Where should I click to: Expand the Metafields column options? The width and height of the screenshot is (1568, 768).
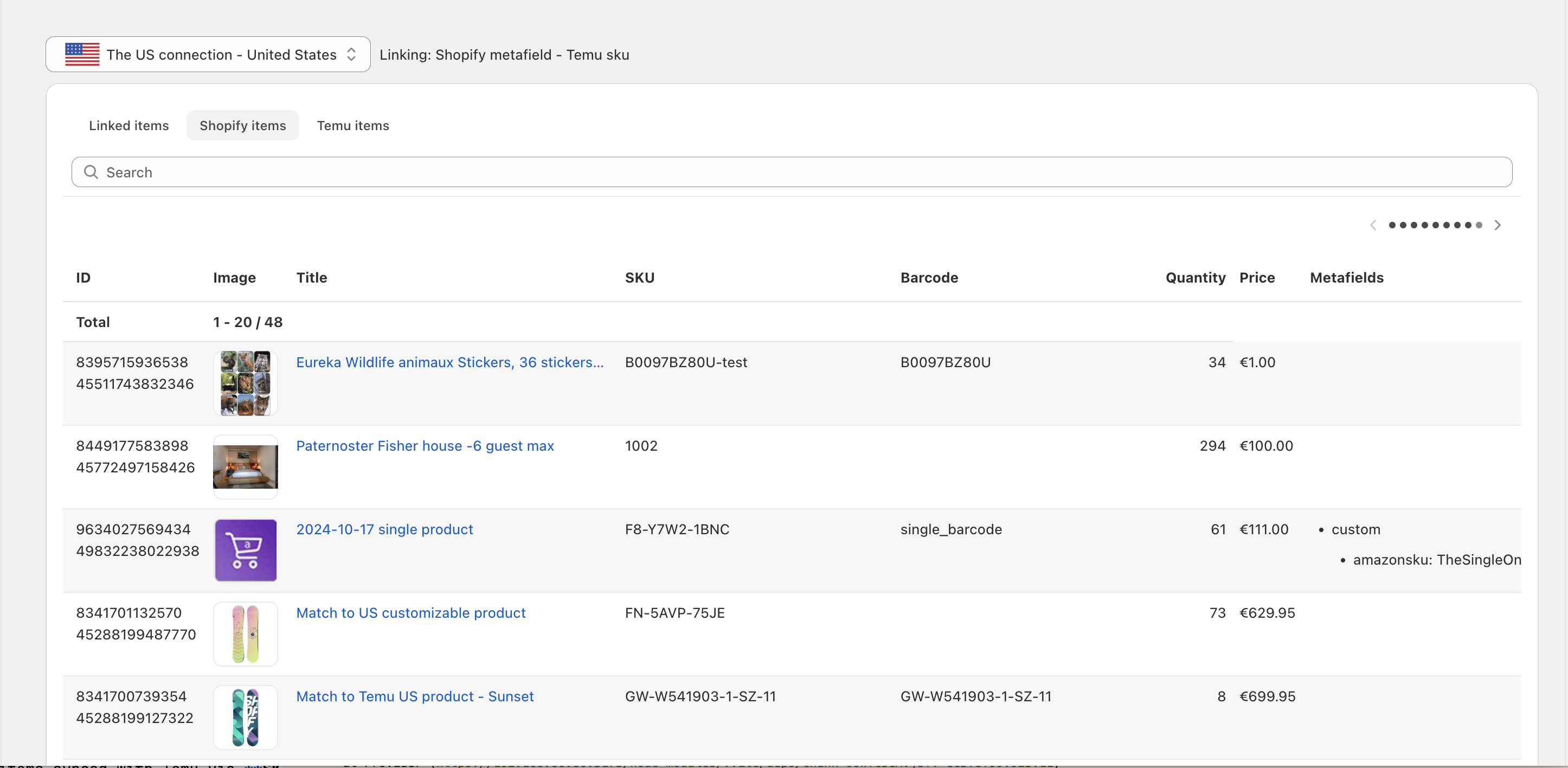(1346, 278)
